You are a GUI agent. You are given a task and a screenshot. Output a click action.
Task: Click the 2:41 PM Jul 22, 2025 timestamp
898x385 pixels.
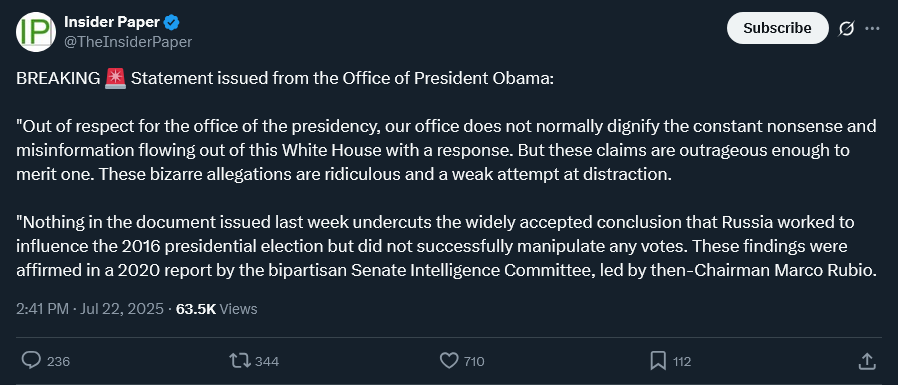[x=90, y=309]
